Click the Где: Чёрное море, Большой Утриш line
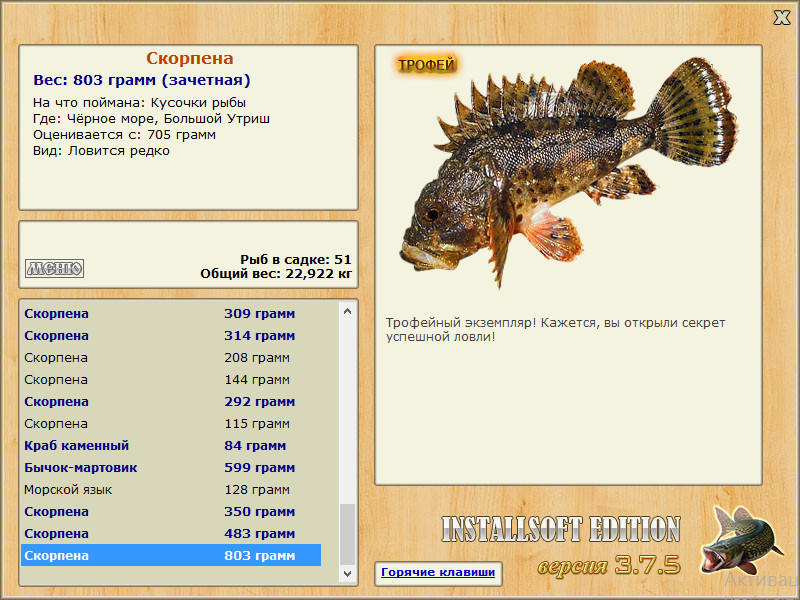Screen dimensions: 800x600 pos(151,119)
